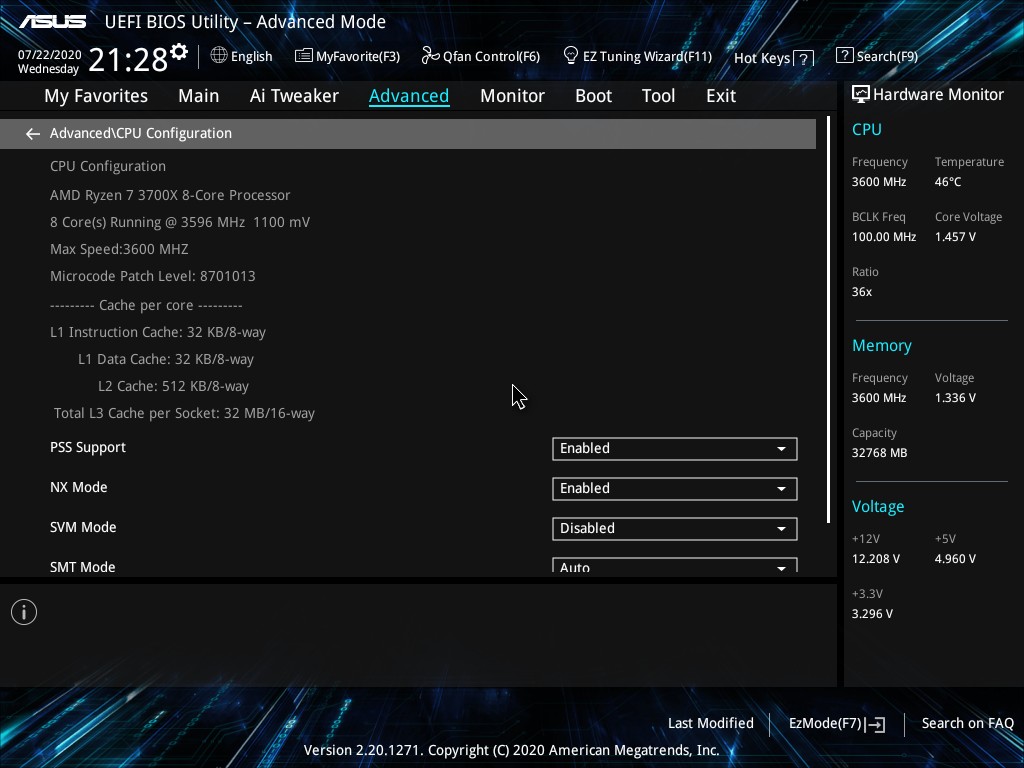Image resolution: width=1024 pixels, height=768 pixels.
Task: Switch to the Boot tab
Action: click(x=593, y=96)
